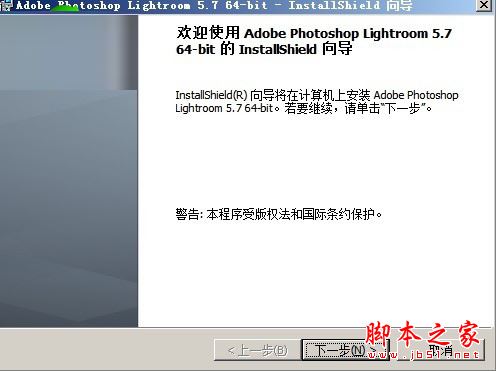Viewport: 496px width, 371px height.
Task: Close the InstallShield wizard window
Action: (x=484, y=5)
